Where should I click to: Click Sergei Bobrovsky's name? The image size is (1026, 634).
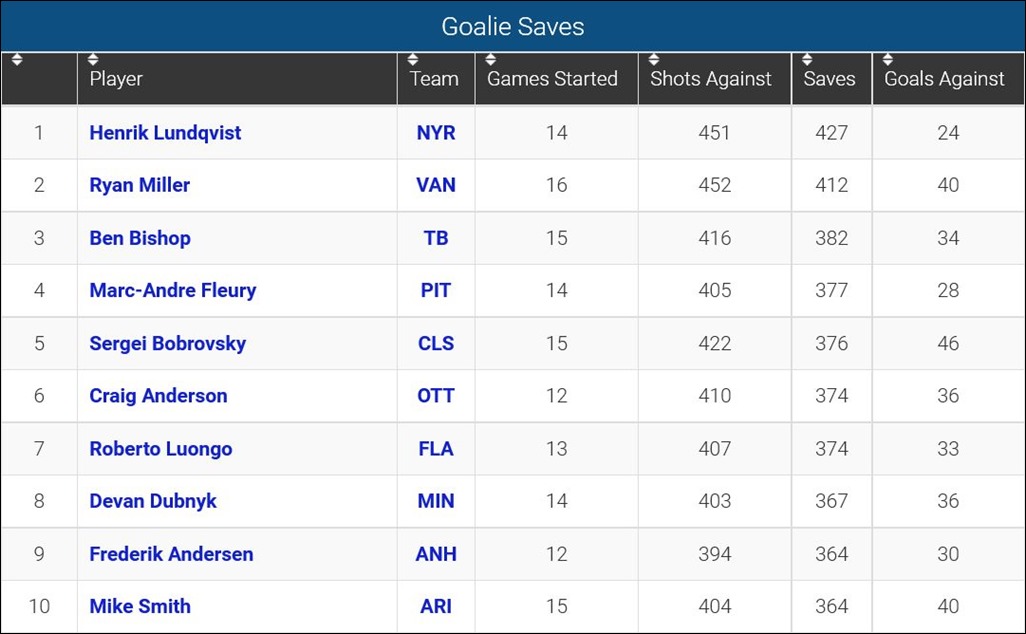(x=165, y=342)
